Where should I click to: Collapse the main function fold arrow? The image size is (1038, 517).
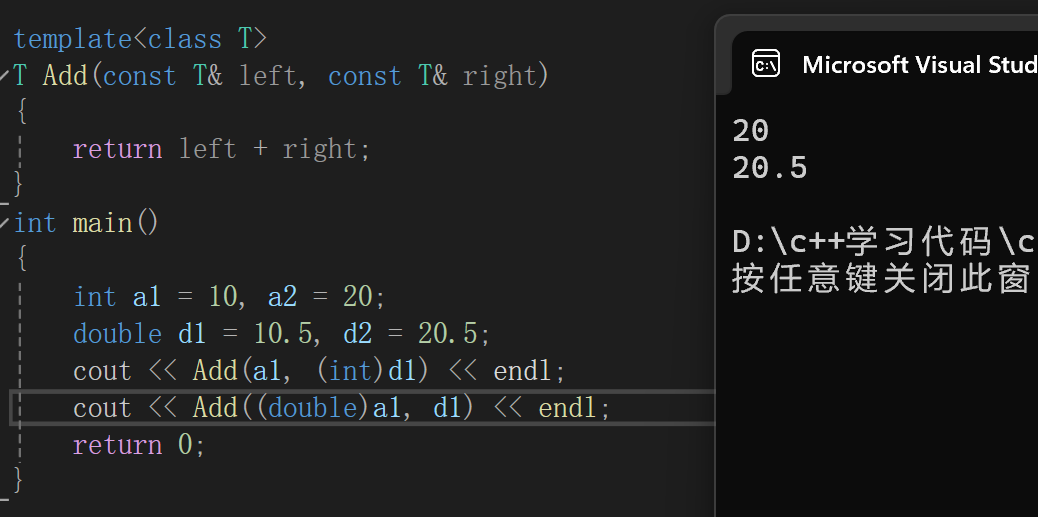5,222
